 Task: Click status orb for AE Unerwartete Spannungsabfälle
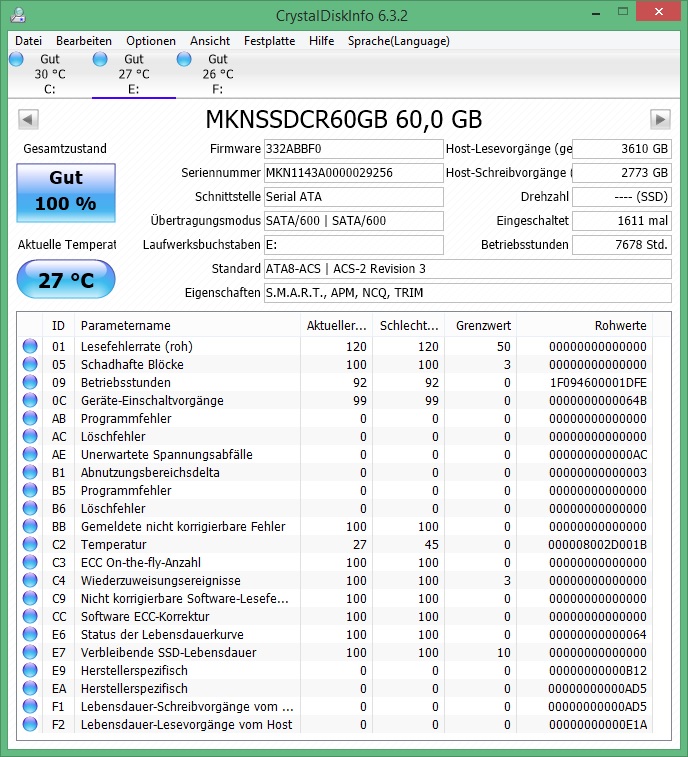coord(30,454)
